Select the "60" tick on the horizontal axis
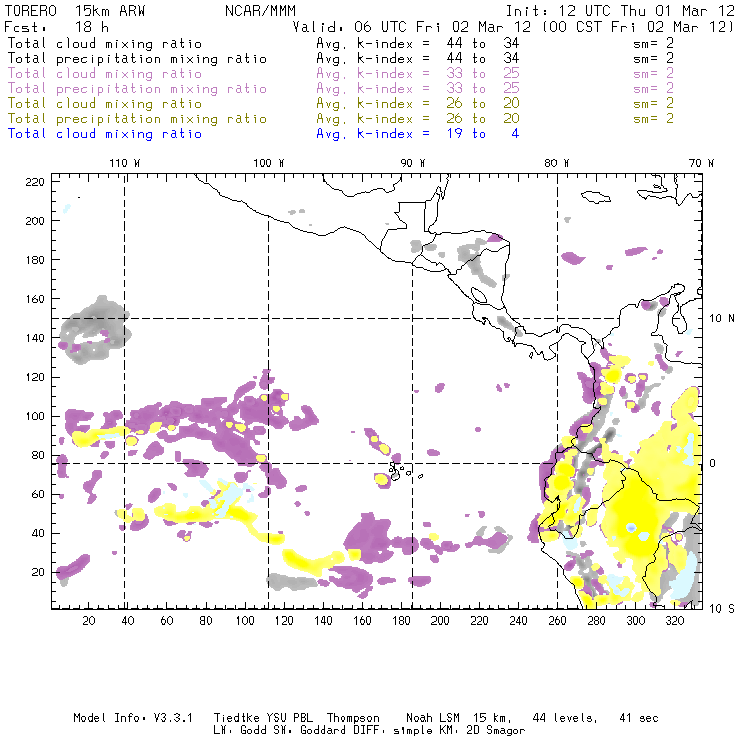Viewport: 740px width, 740px height. [167, 621]
